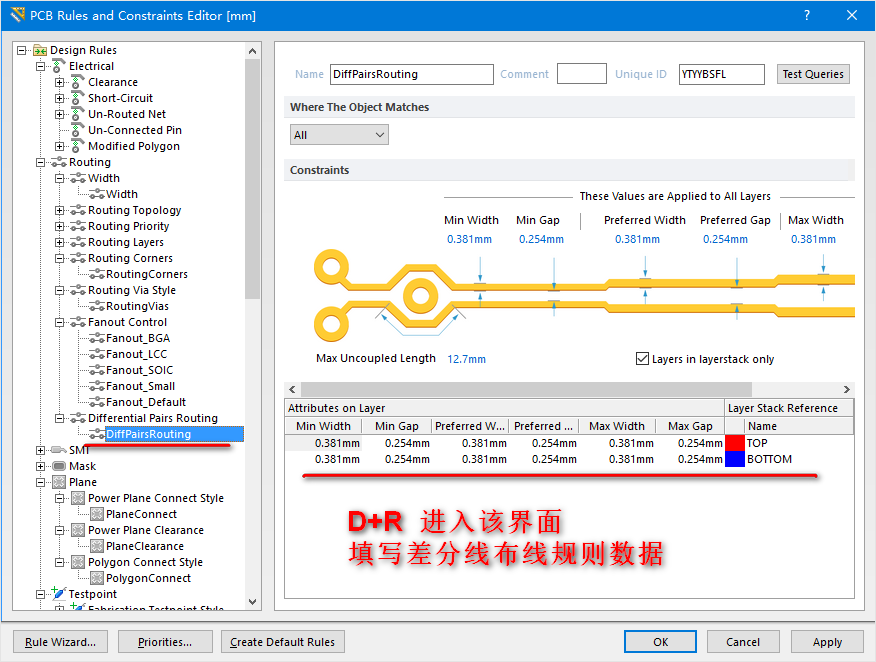Click the Design Rules root icon
The width and height of the screenshot is (876, 662).
pyautogui.click(x=40, y=50)
